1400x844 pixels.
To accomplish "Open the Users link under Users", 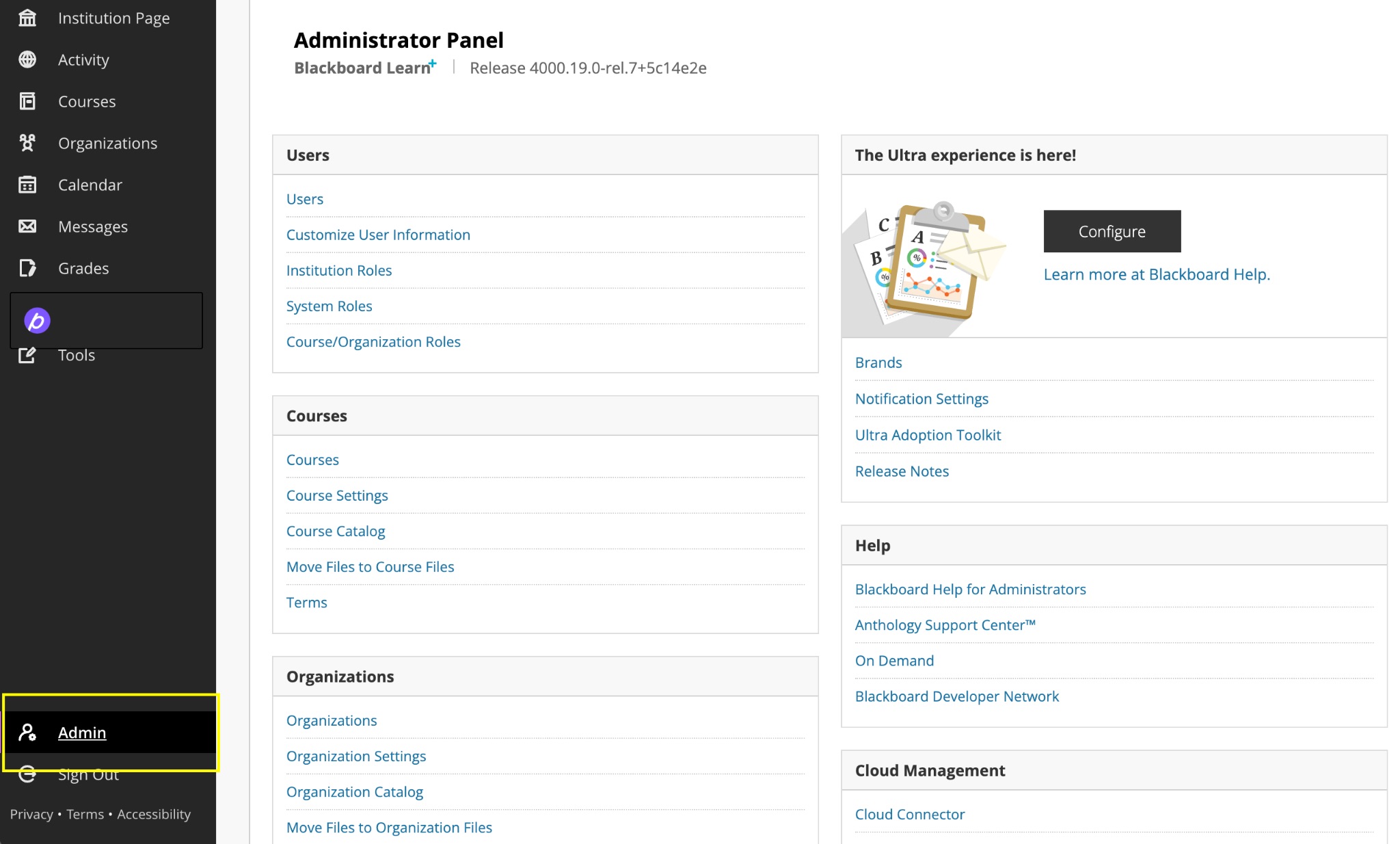I will [x=305, y=199].
